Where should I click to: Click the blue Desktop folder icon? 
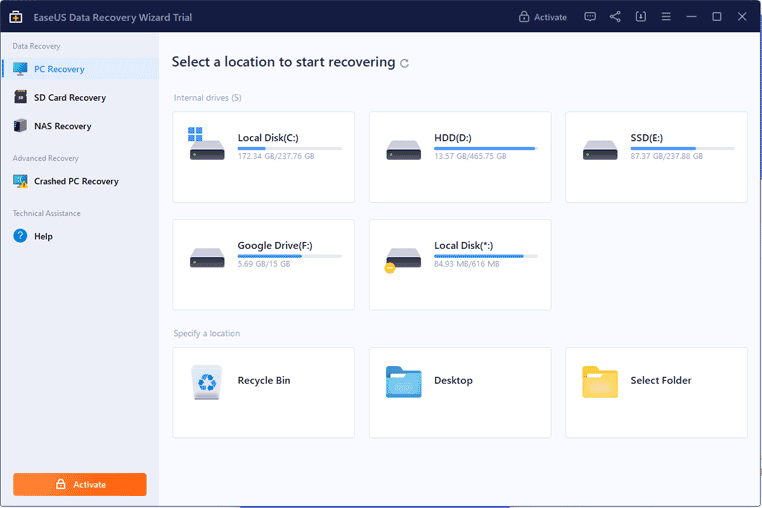(403, 382)
